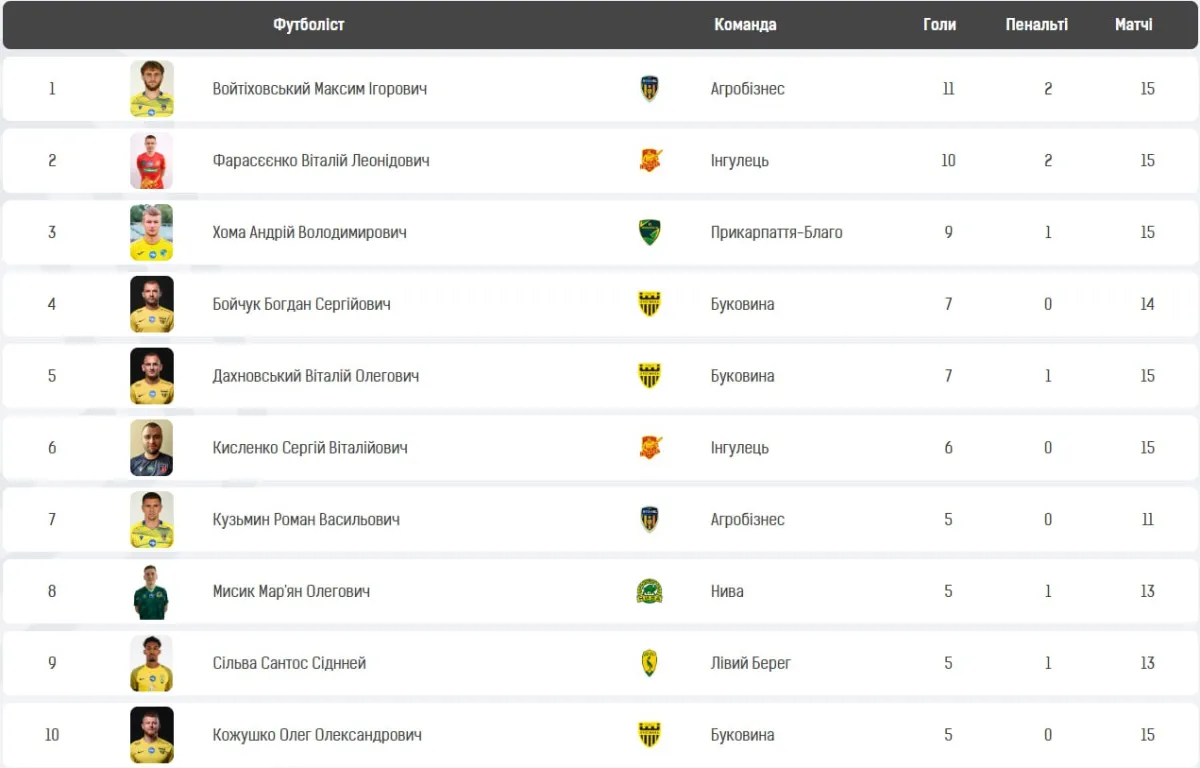Viewport: 1200px width, 768px height.
Task: Click the Інгулець logo beside Фарасєєнко
Action: pyautogui.click(x=650, y=160)
